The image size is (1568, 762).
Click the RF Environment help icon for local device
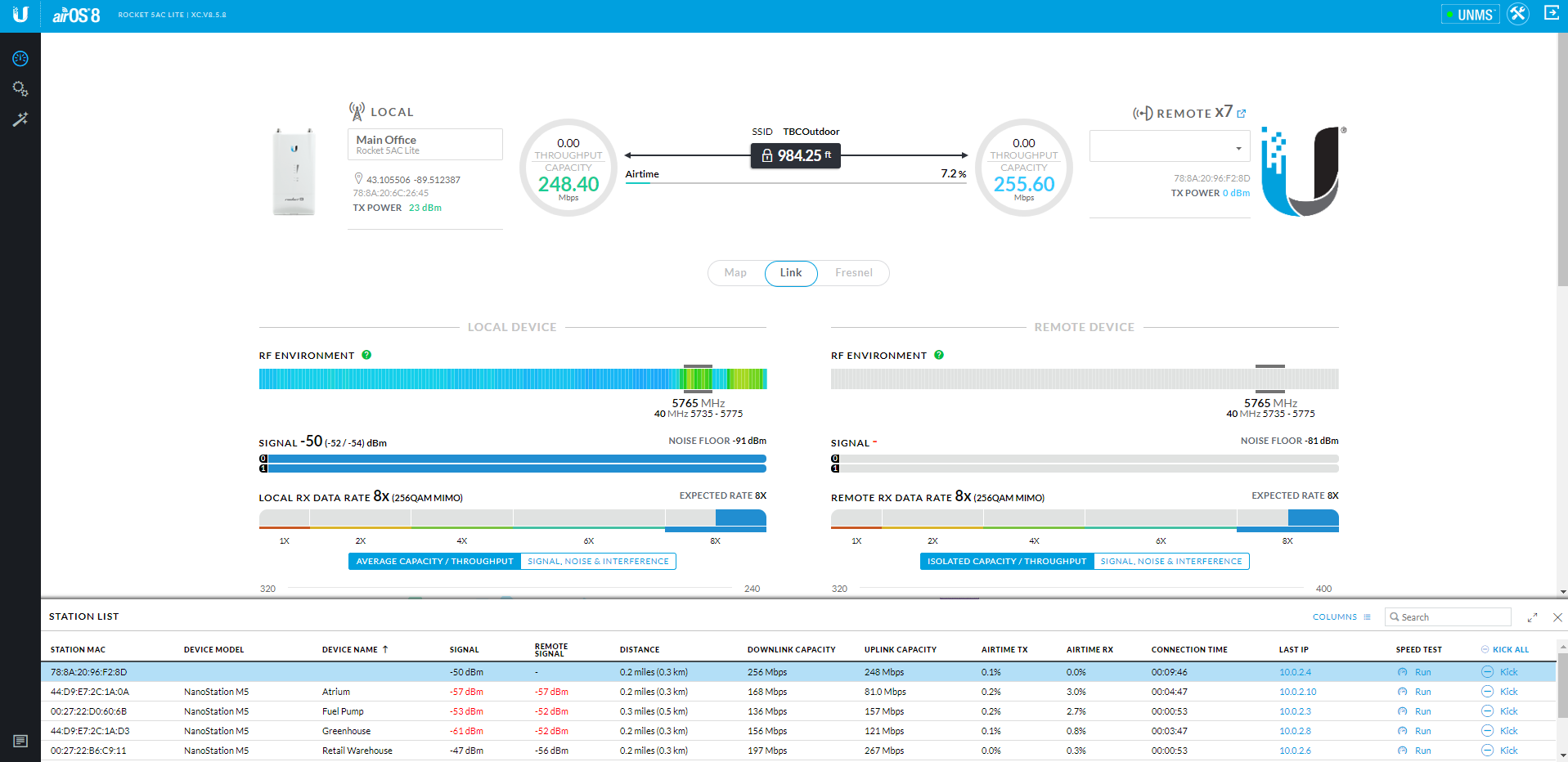366,355
